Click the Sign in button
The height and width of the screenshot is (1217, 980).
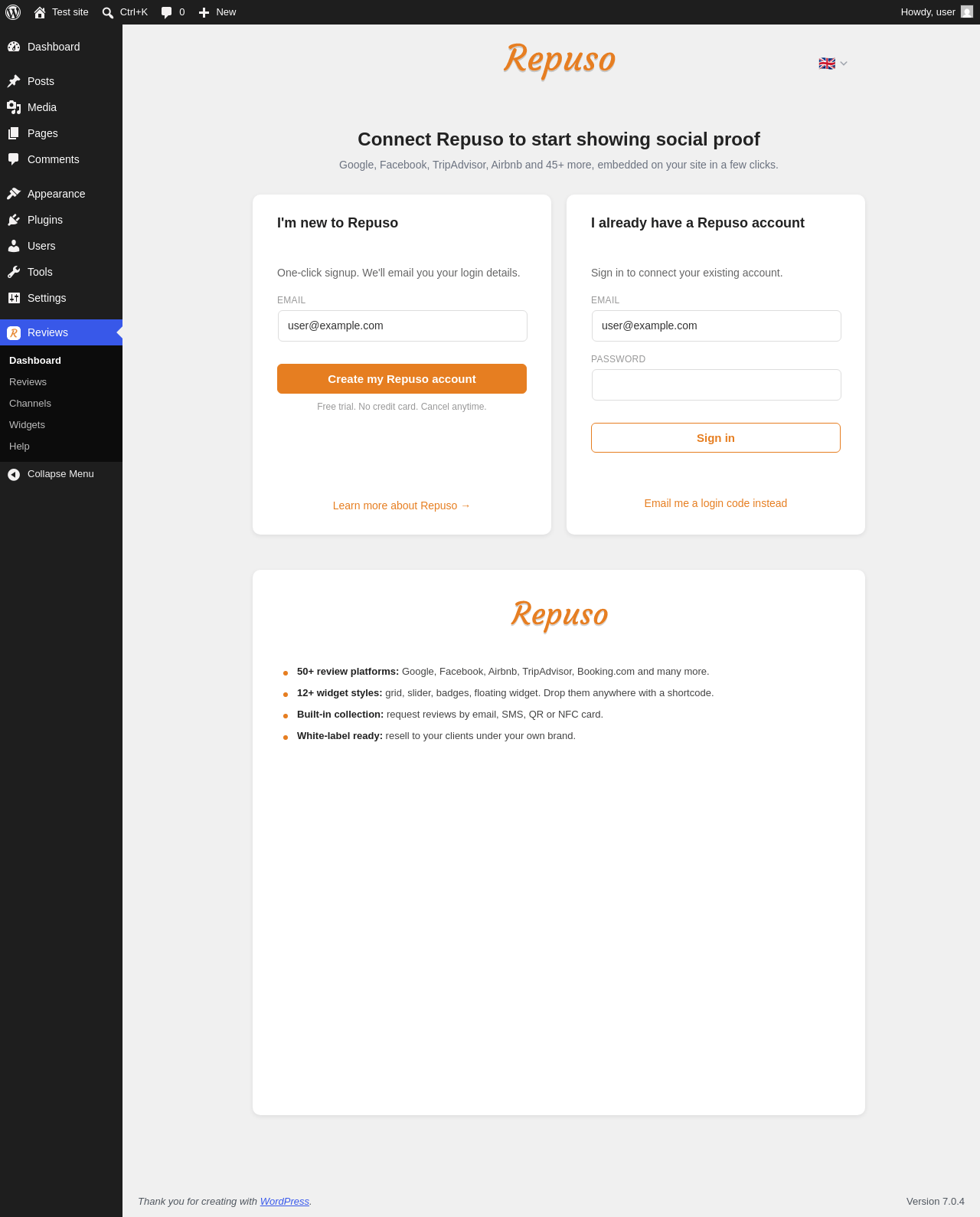tap(716, 438)
